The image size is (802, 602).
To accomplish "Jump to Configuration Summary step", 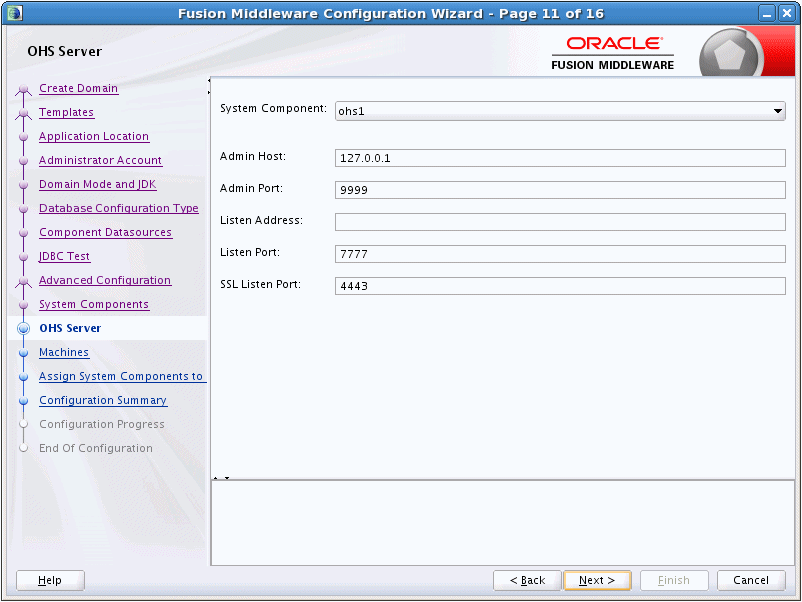I will [103, 400].
